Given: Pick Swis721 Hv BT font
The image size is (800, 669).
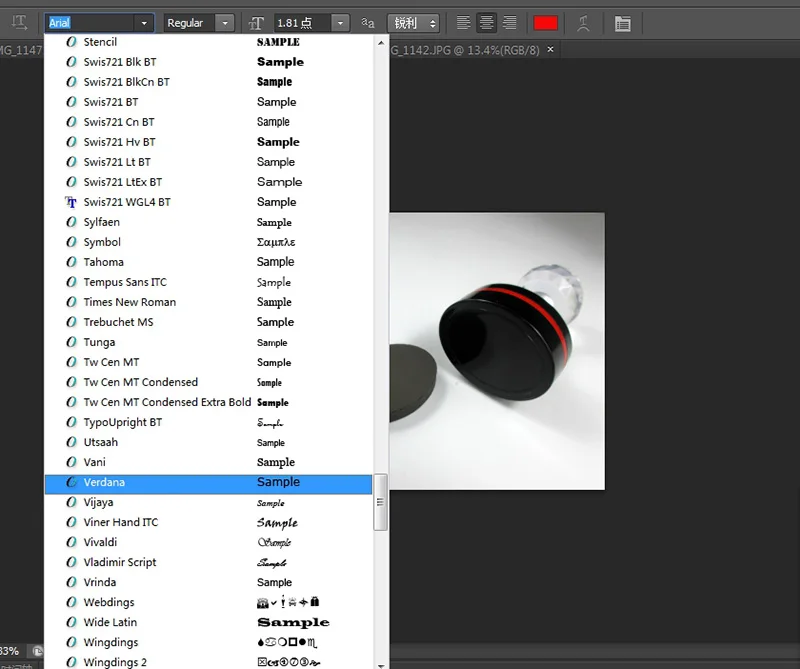Looking at the screenshot, I should 208,142.
